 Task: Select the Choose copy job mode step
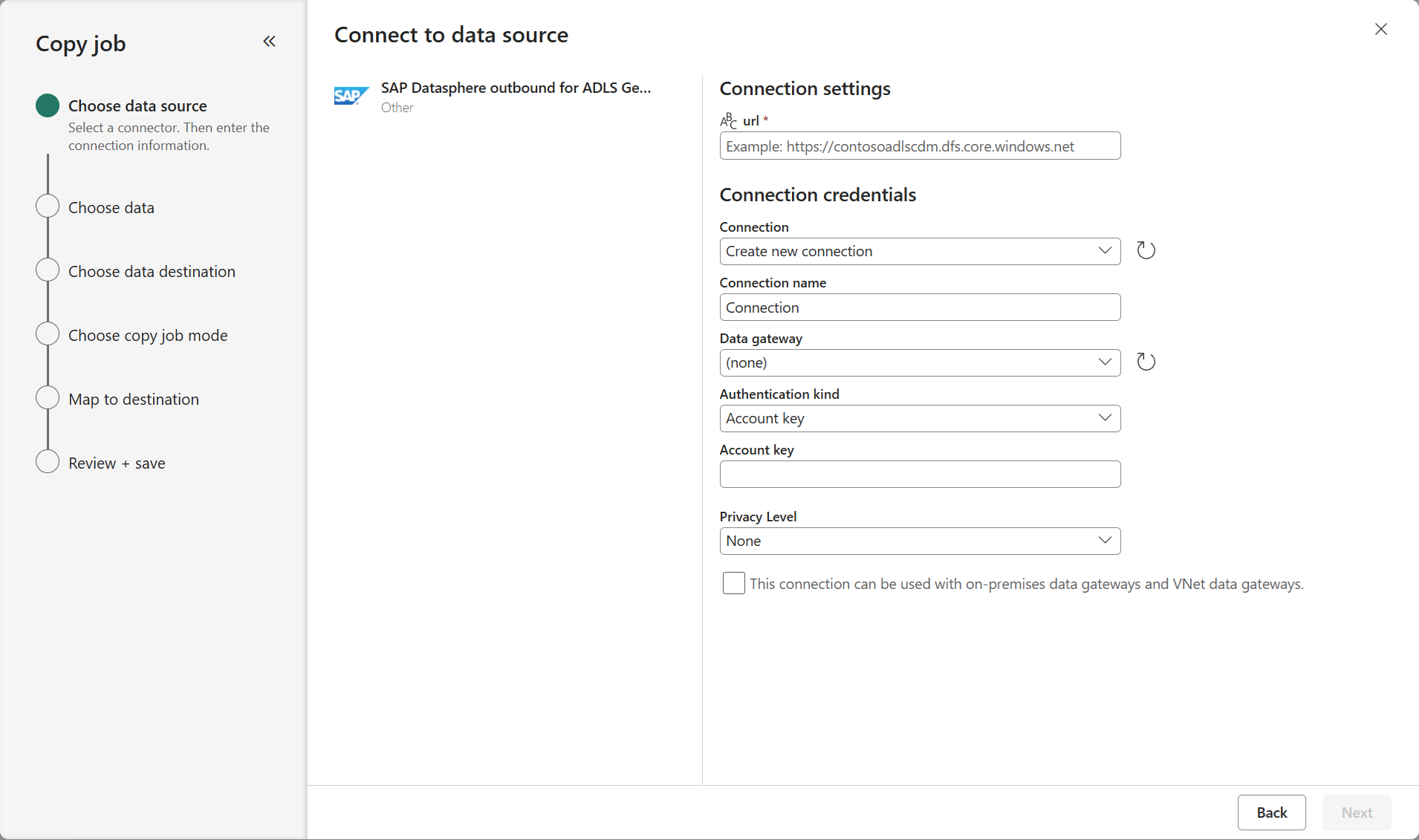148,336
